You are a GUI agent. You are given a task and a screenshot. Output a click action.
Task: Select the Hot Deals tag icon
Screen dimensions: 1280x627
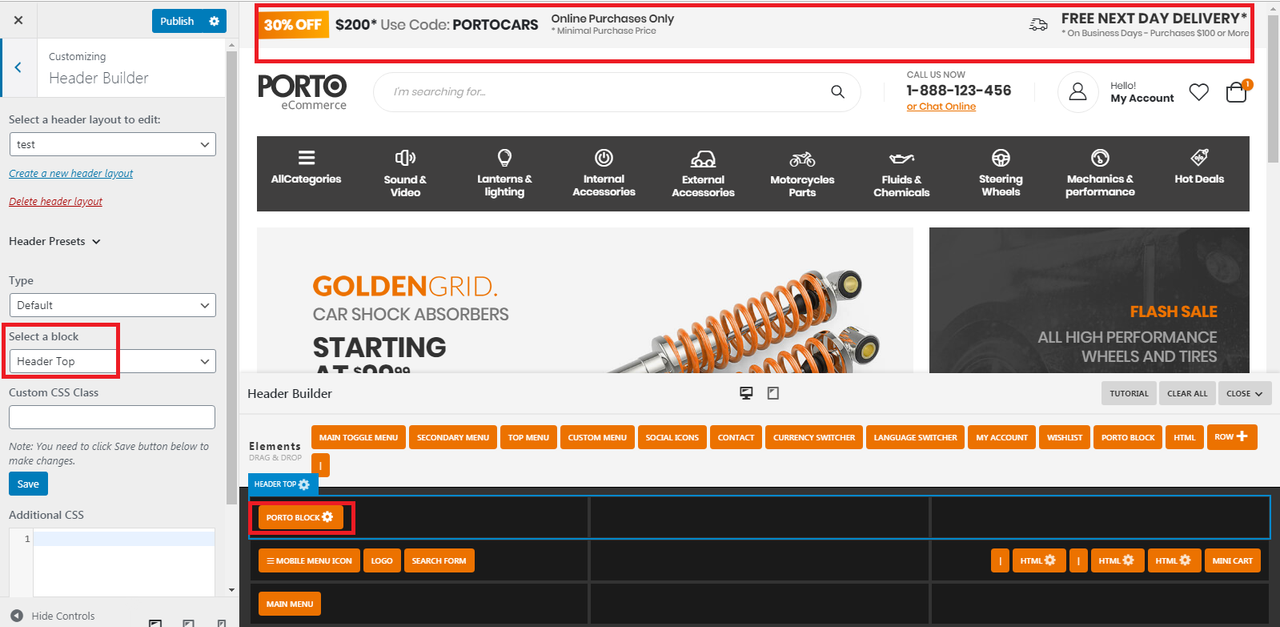[1199, 158]
